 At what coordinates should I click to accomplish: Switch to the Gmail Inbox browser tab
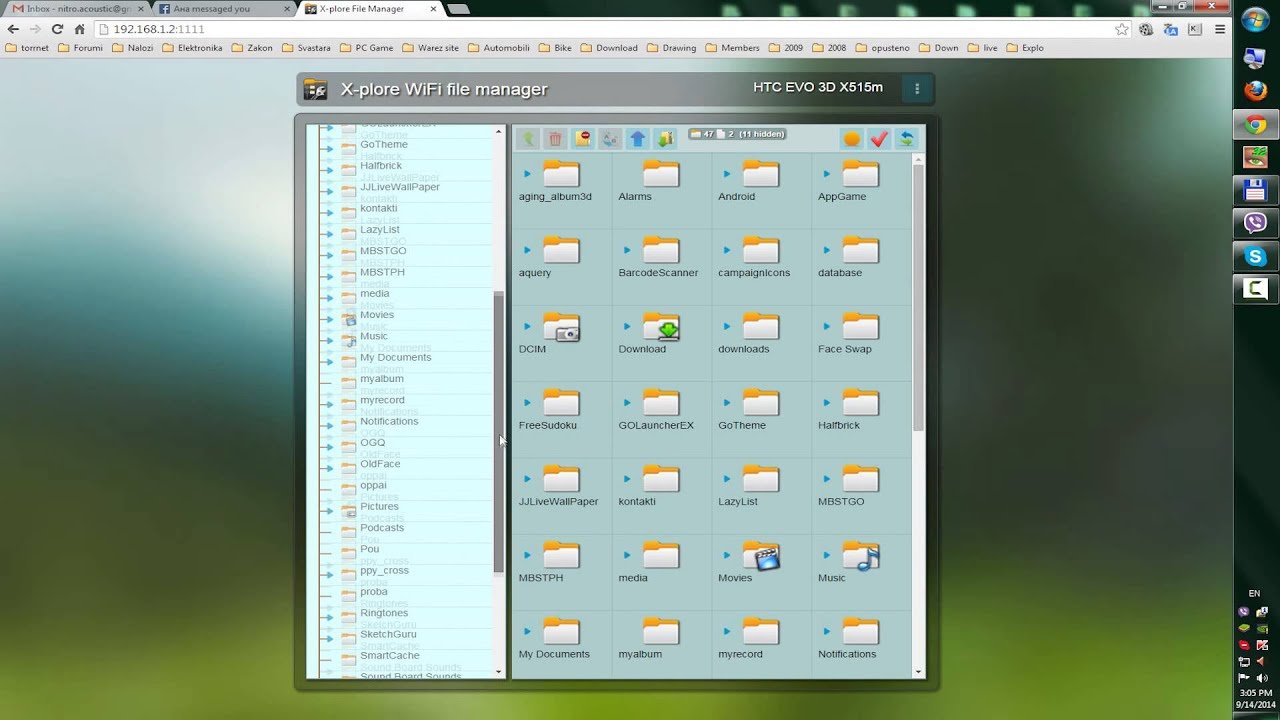[76, 9]
